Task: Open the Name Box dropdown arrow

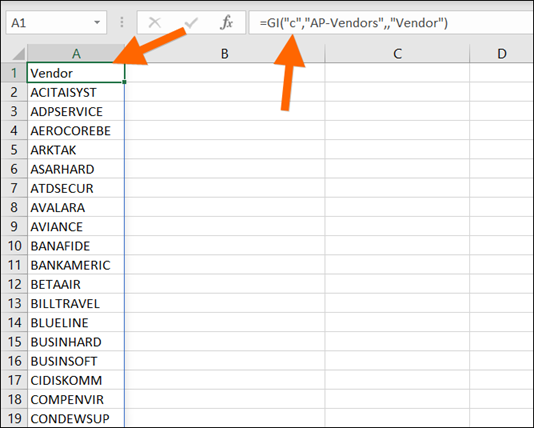Action: tap(97, 23)
